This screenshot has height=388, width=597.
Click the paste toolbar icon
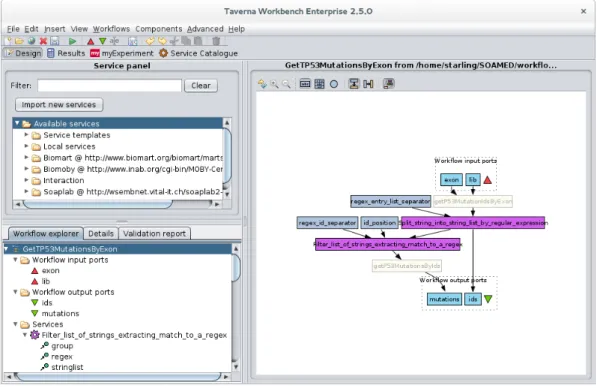(x=198, y=41)
